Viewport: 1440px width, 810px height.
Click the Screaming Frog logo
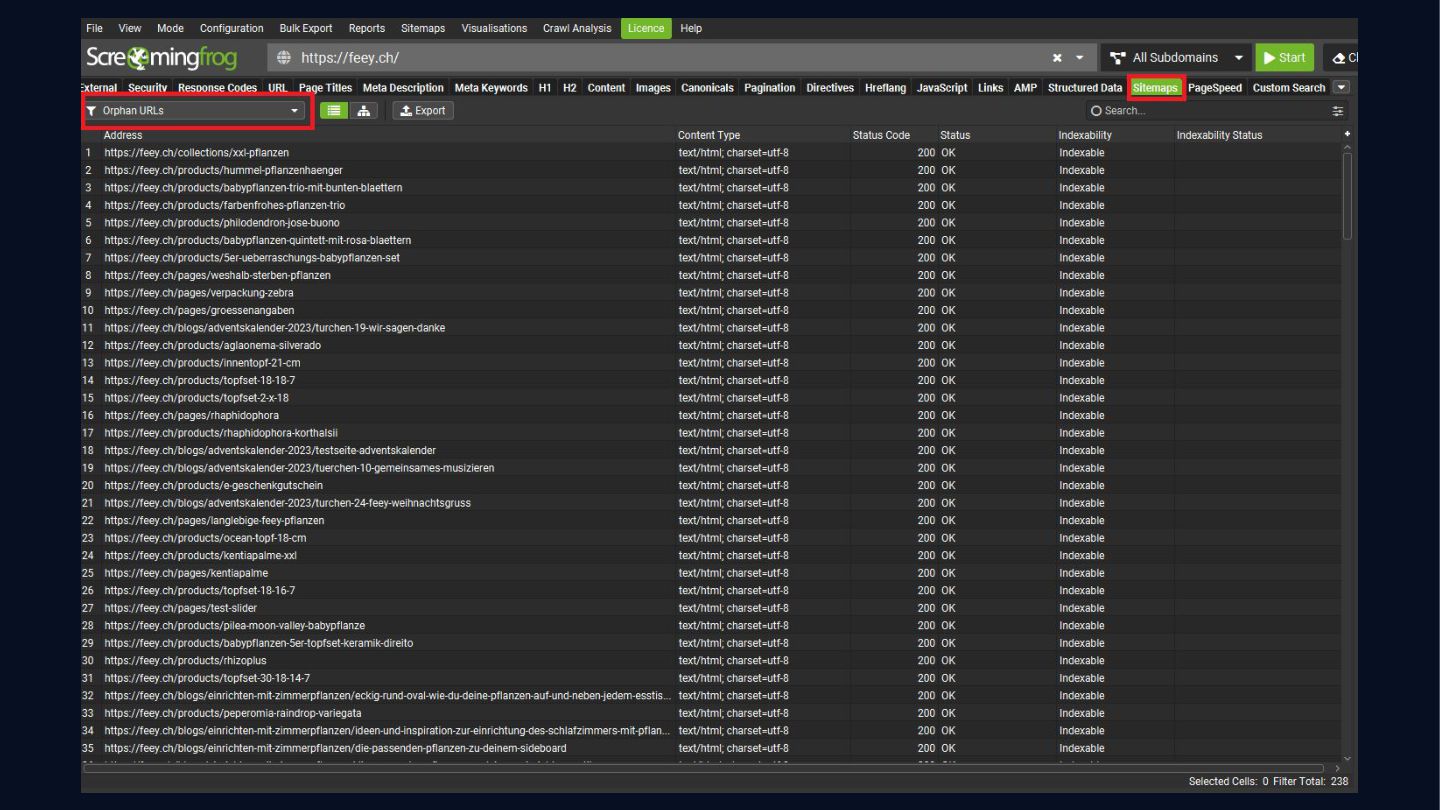162,58
